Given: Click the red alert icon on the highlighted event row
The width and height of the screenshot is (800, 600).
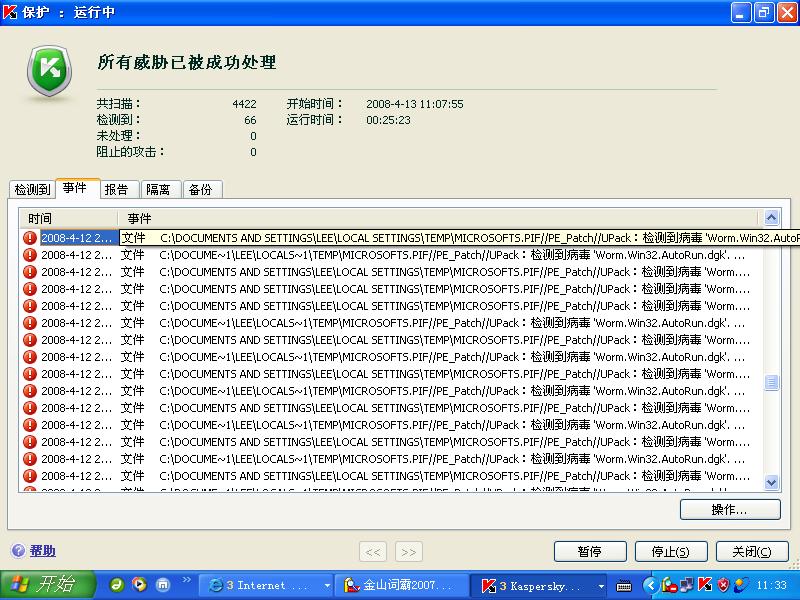Looking at the screenshot, I should 30,238.
